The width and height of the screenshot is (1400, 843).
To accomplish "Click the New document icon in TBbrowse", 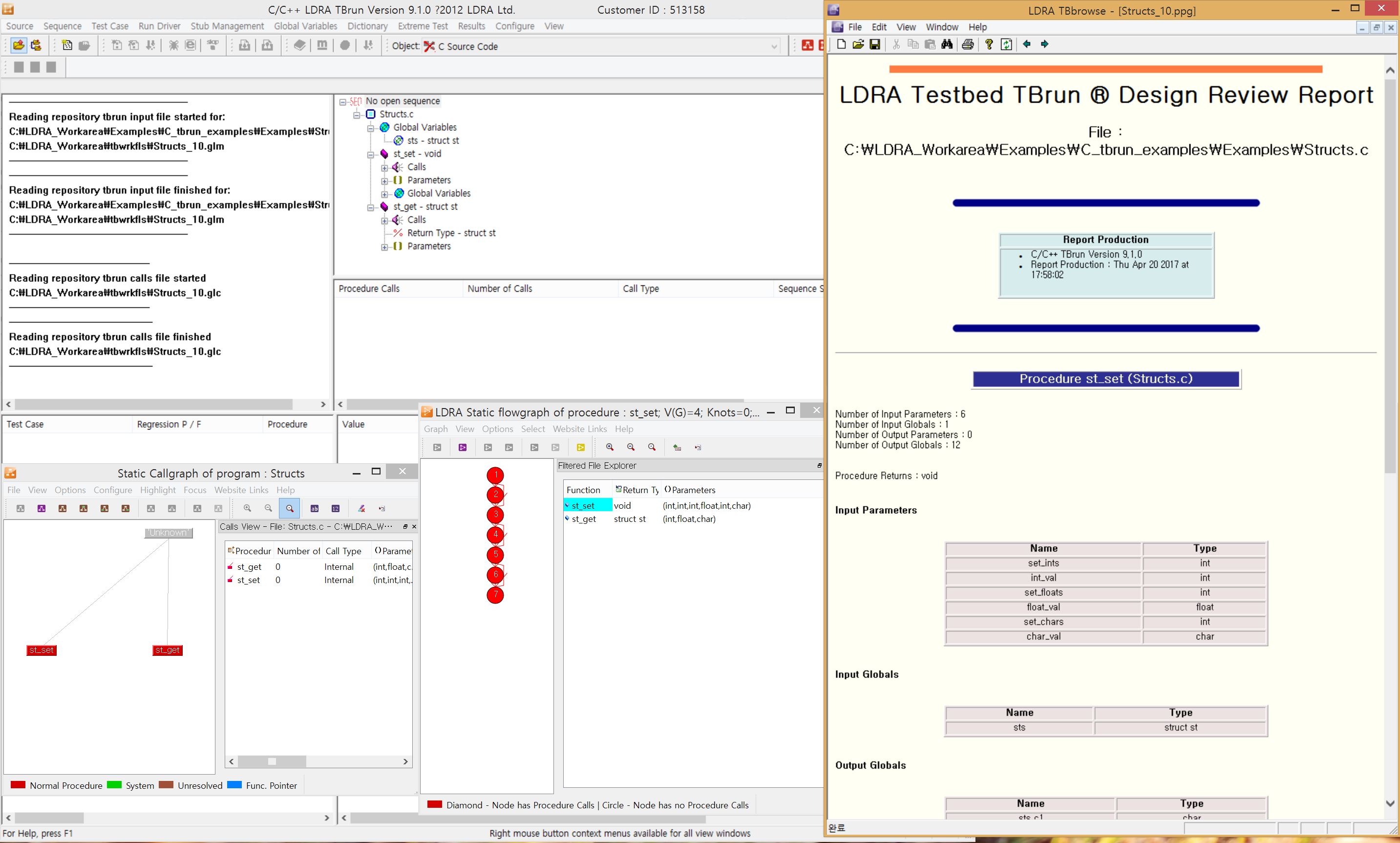I will pos(841,44).
